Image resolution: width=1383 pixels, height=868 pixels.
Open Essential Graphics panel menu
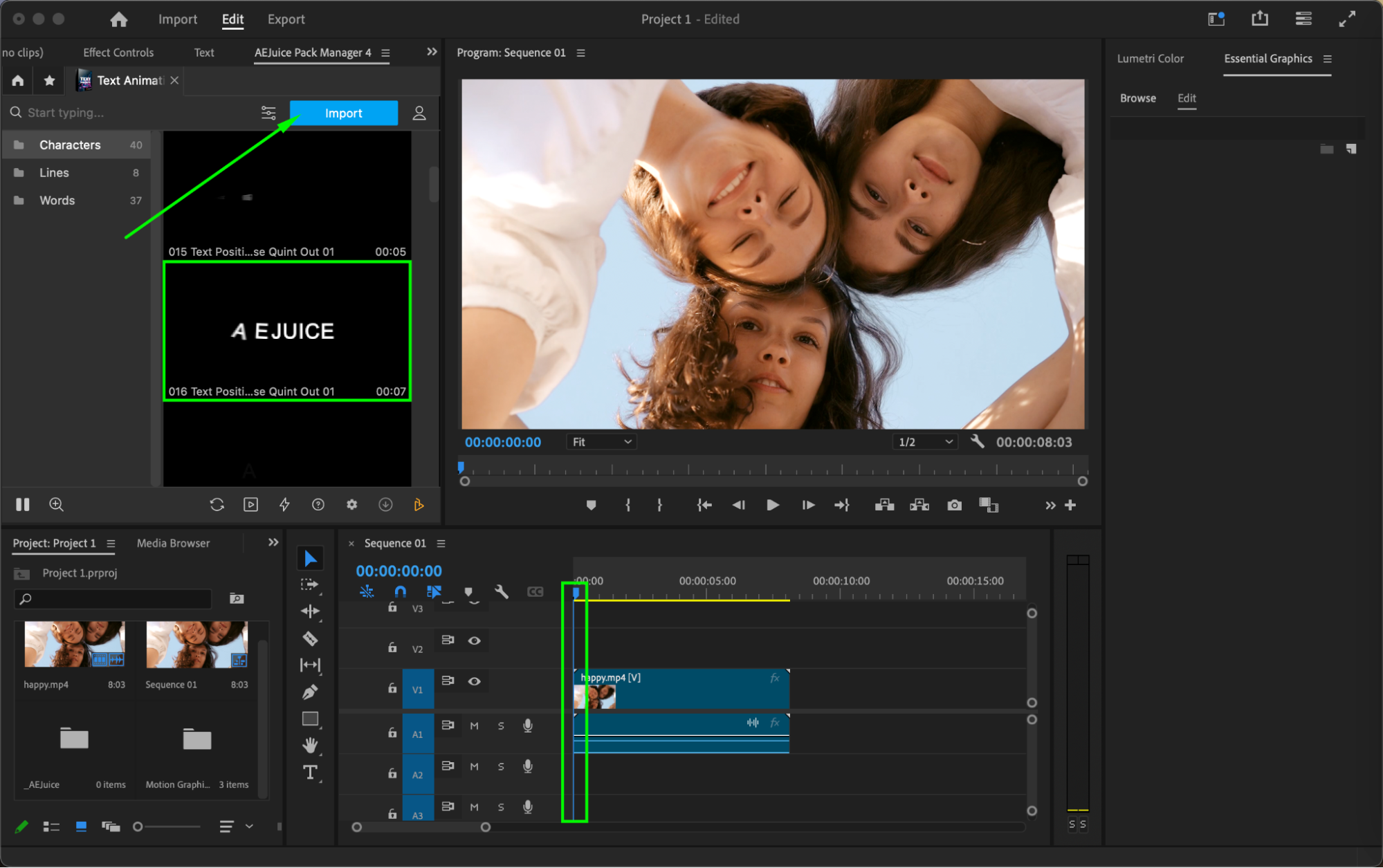pyautogui.click(x=1327, y=59)
